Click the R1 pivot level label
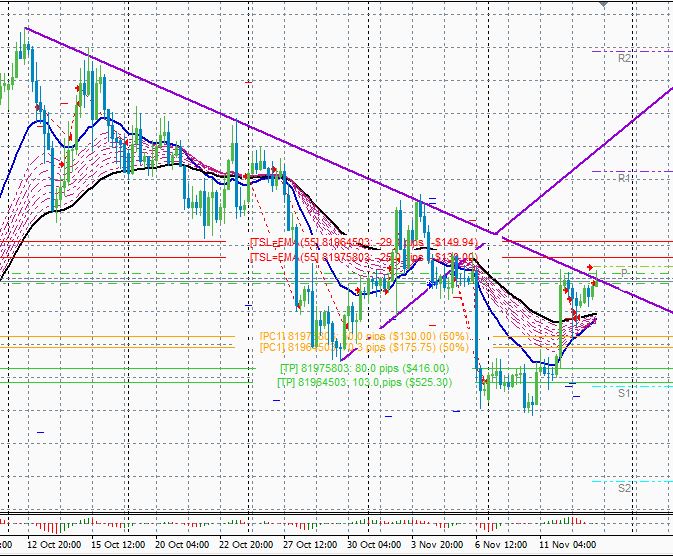The height and width of the screenshot is (556, 673). pyautogui.click(x=624, y=178)
